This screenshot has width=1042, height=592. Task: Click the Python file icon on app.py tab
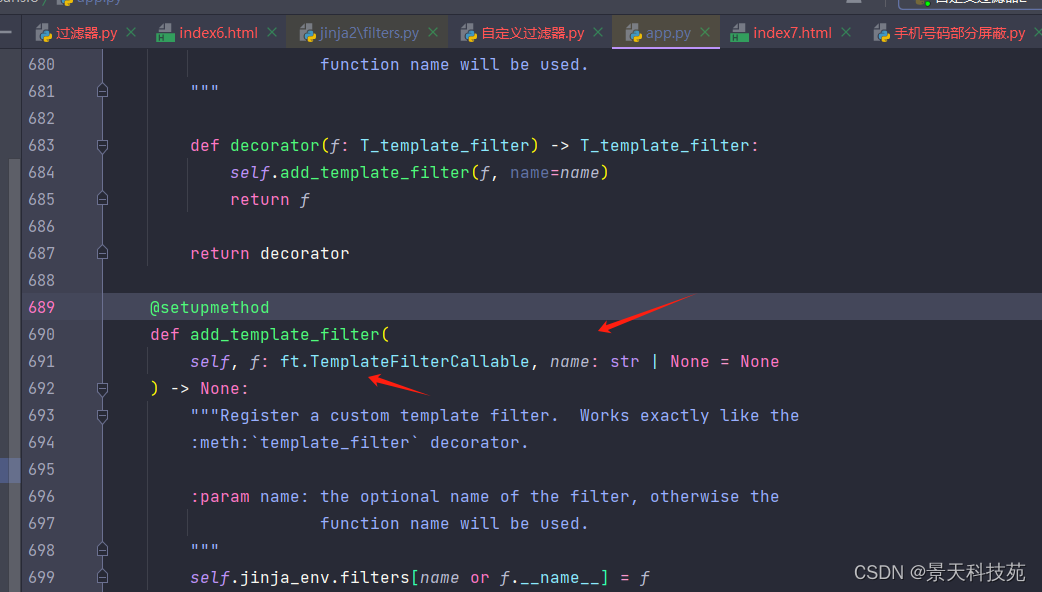click(632, 34)
